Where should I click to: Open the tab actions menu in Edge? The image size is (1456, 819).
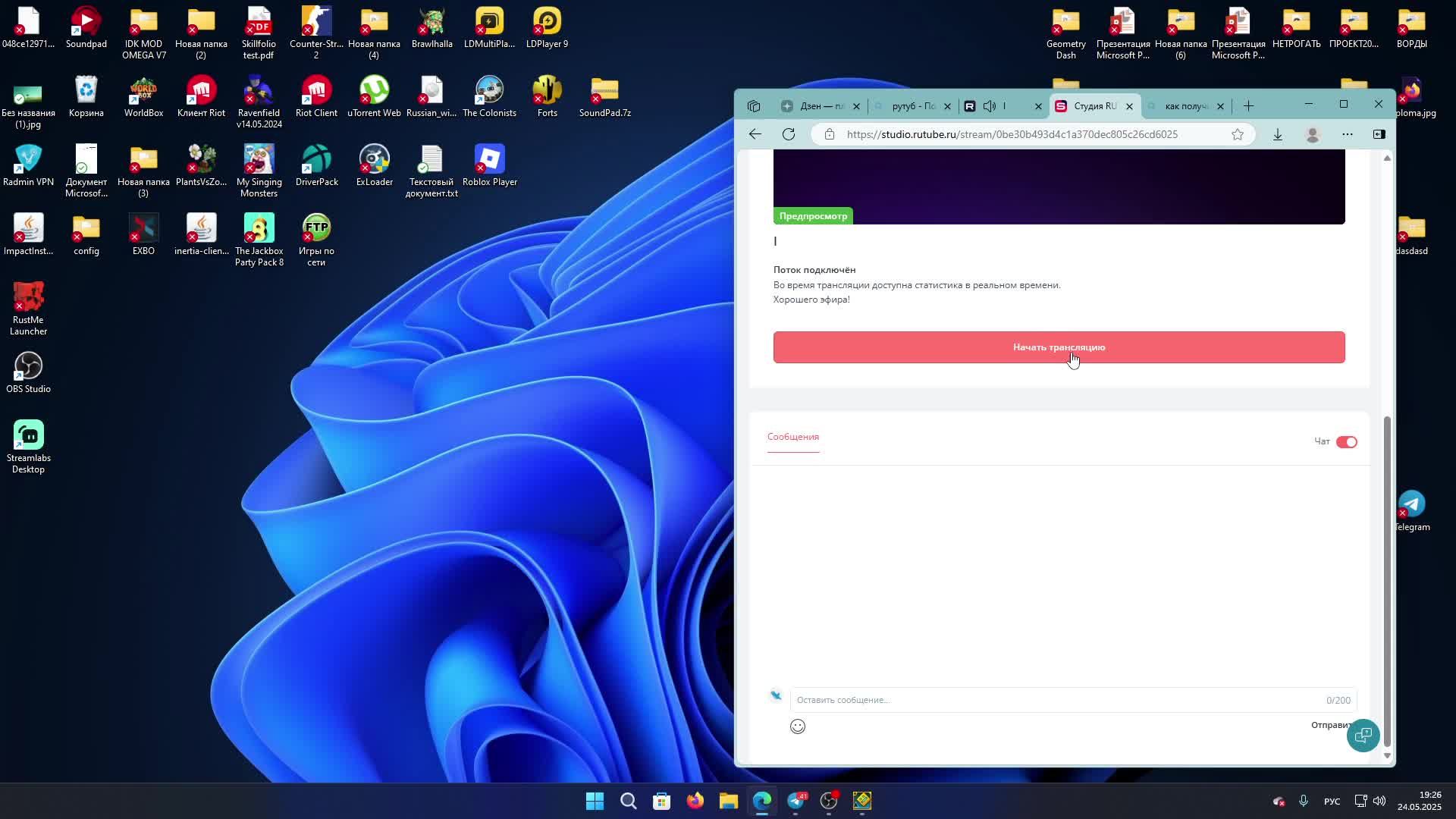[x=754, y=106]
